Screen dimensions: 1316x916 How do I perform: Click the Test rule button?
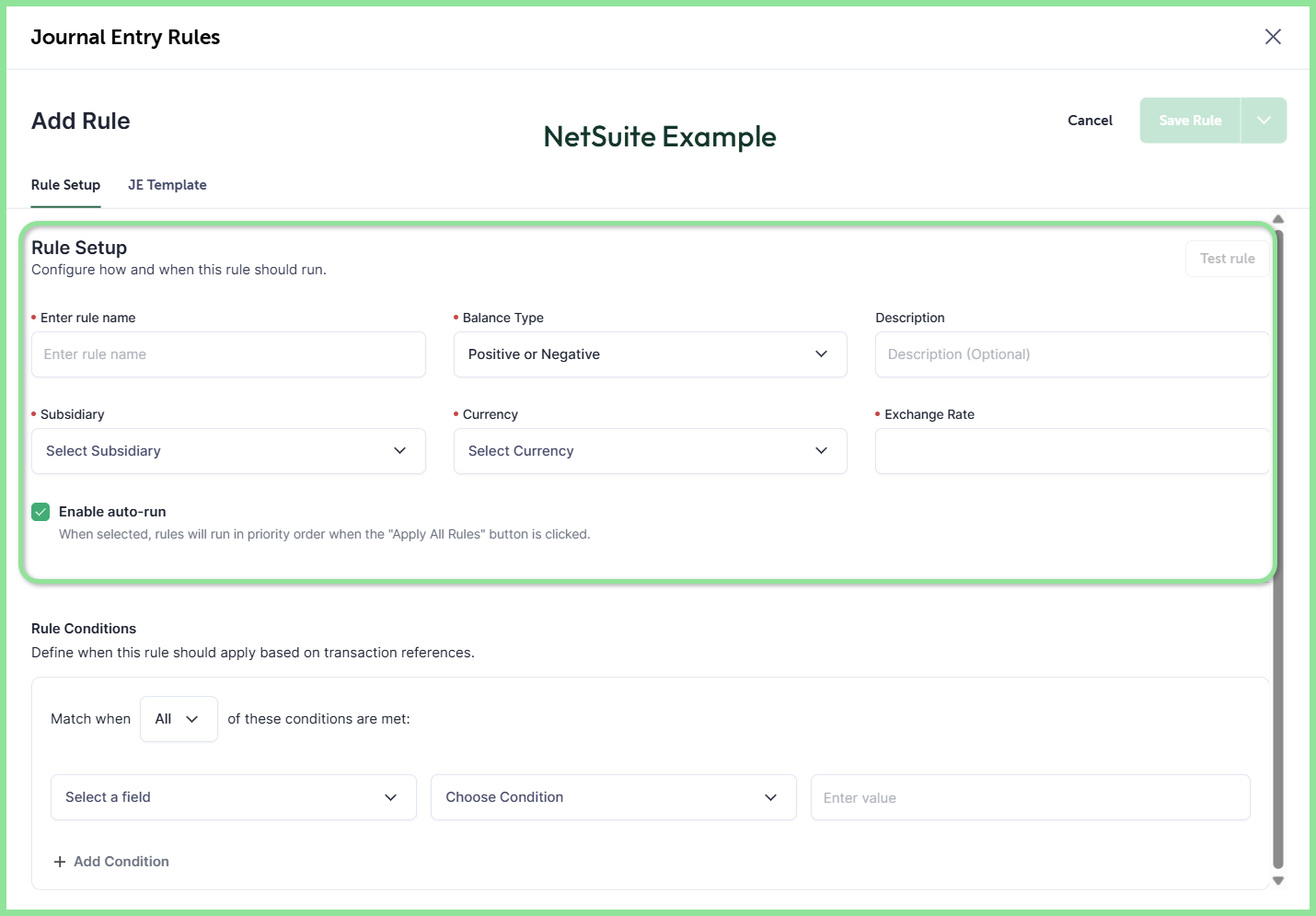1228,259
